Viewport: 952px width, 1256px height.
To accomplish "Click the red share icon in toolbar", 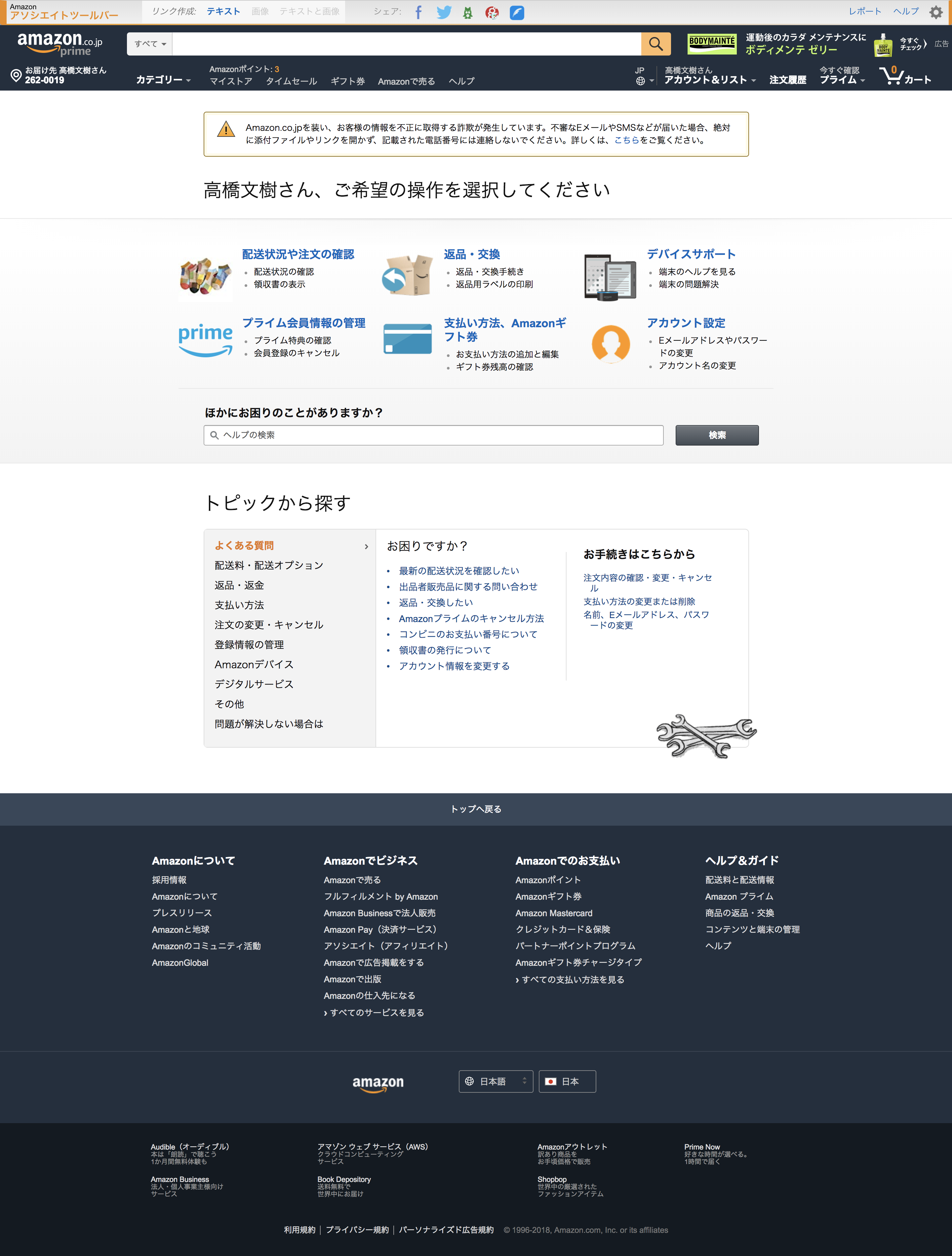I will pos(492,12).
